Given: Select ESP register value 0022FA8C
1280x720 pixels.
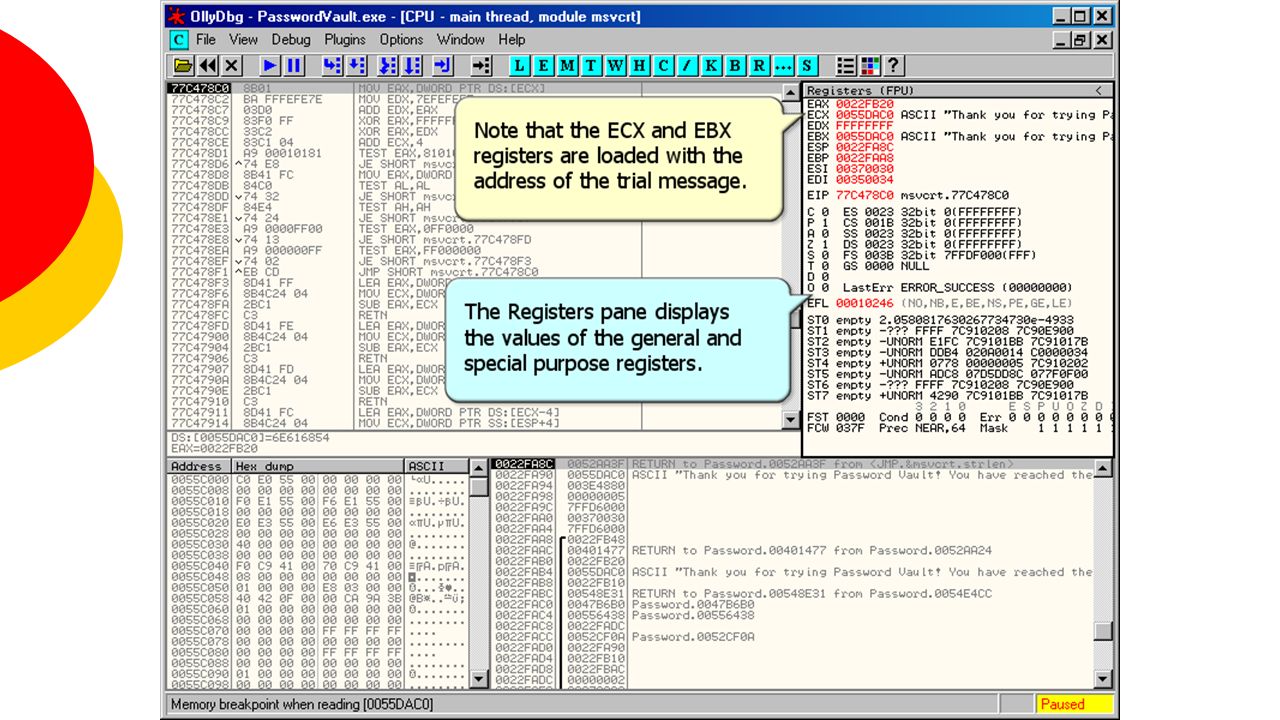Looking at the screenshot, I should 865,147.
